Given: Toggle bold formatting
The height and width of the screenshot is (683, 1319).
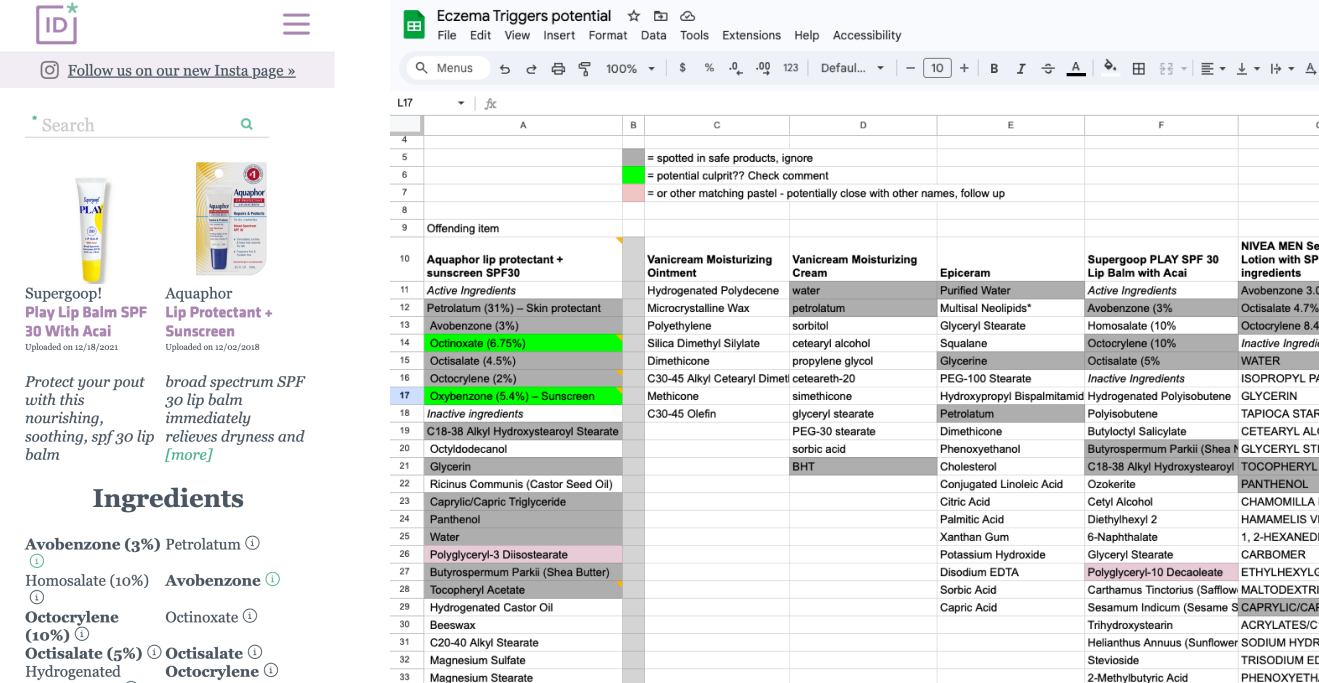Looking at the screenshot, I should [994, 68].
